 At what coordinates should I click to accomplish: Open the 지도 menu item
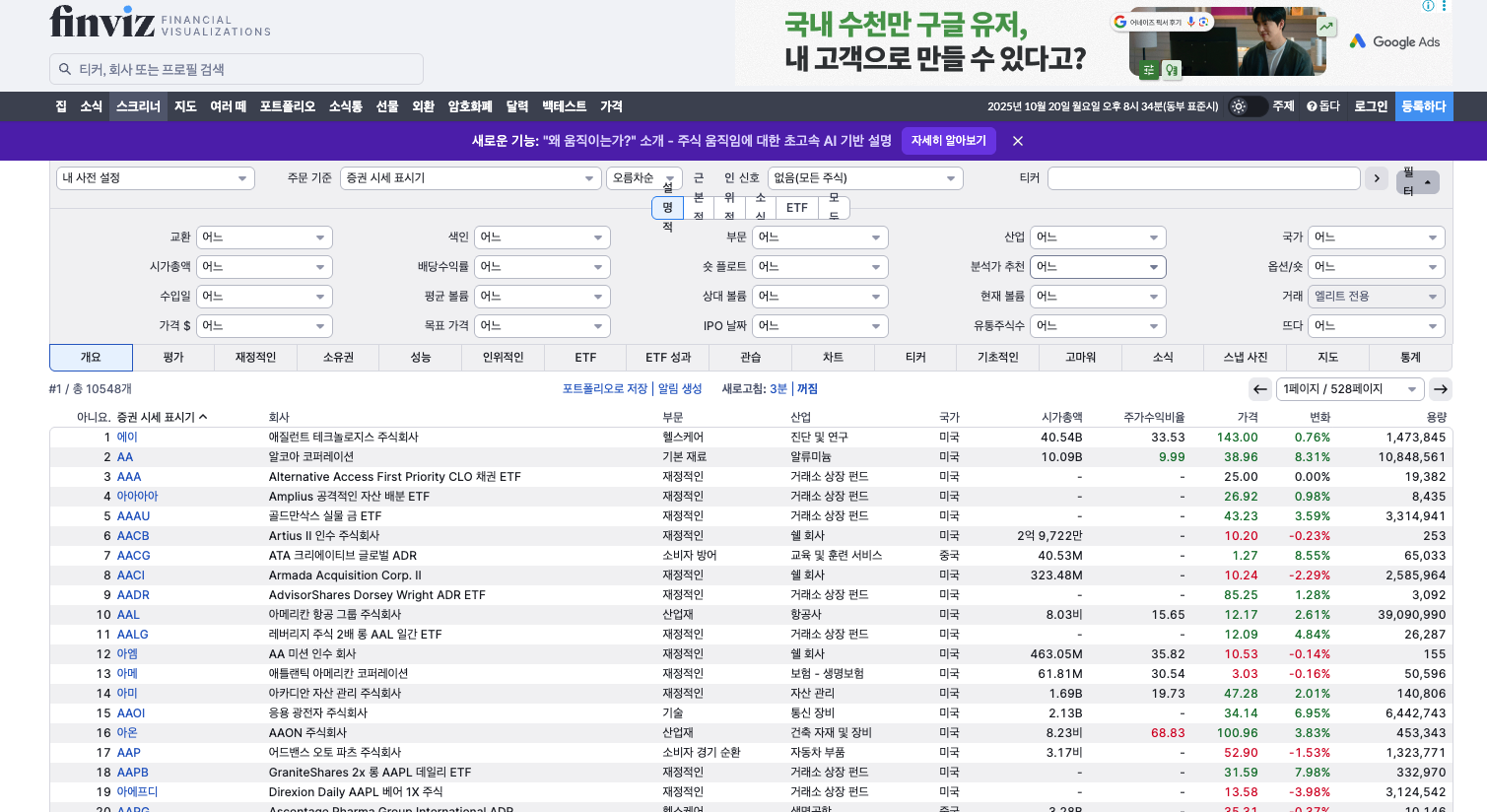(x=185, y=106)
